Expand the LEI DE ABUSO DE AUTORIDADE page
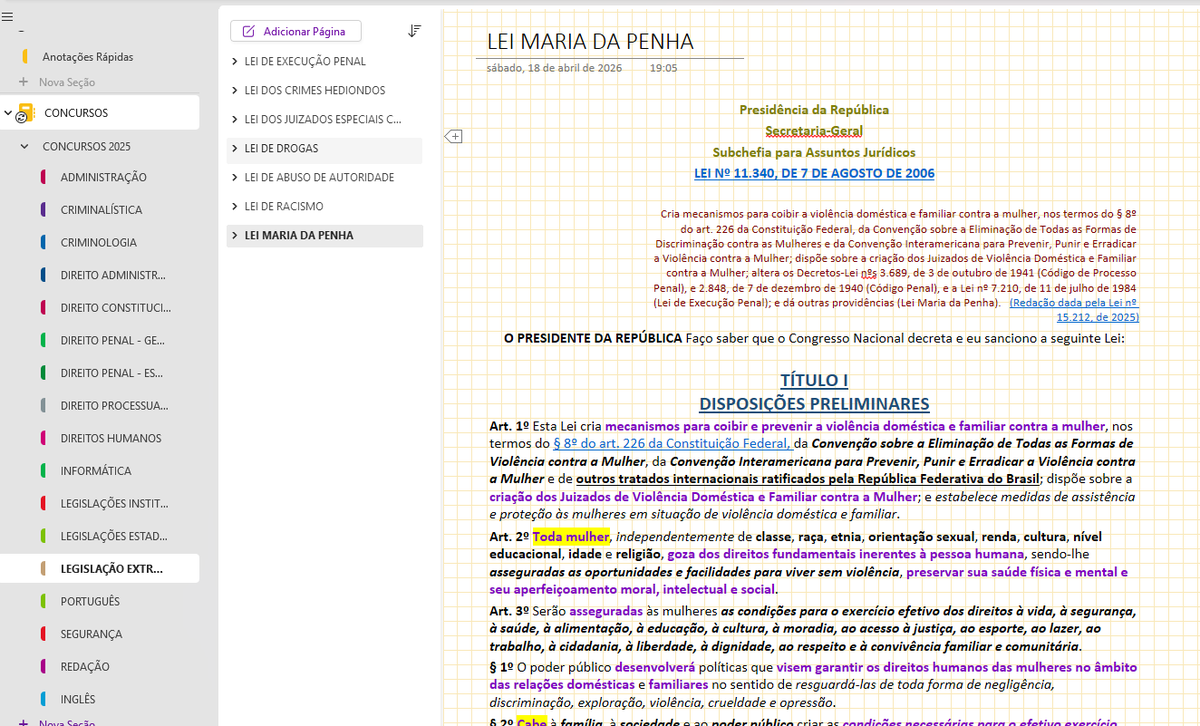 click(235, 178)
